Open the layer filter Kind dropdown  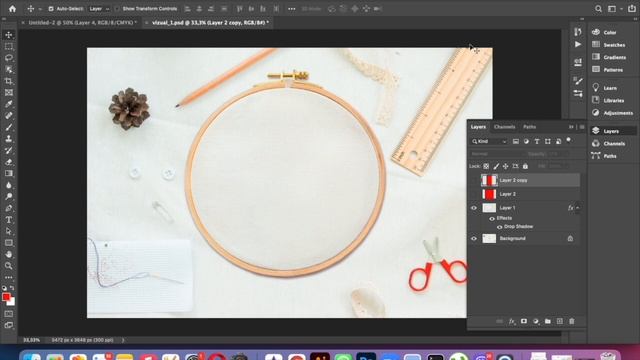click(x=489, y=141)
